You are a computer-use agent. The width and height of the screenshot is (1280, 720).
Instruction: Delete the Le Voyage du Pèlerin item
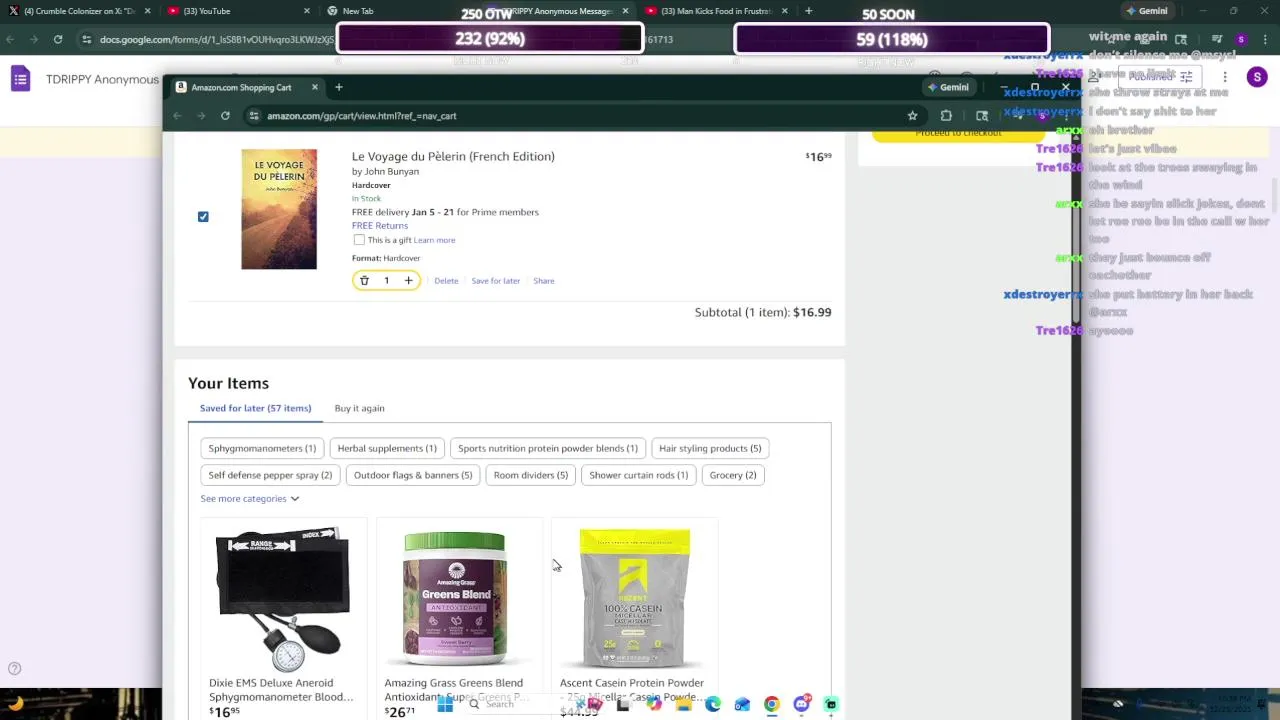(446, 281)
